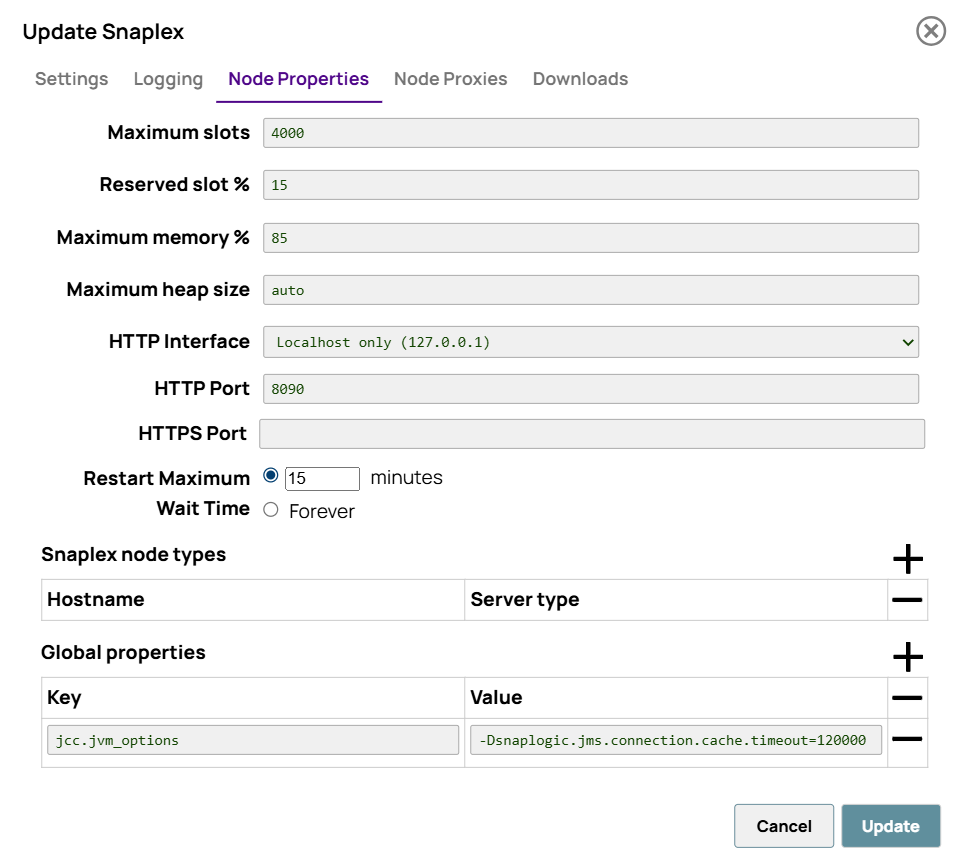The width and height of the screenshot is (968, 866).
Task: Click the Maximum heap size field
Action: pos(590,290)
